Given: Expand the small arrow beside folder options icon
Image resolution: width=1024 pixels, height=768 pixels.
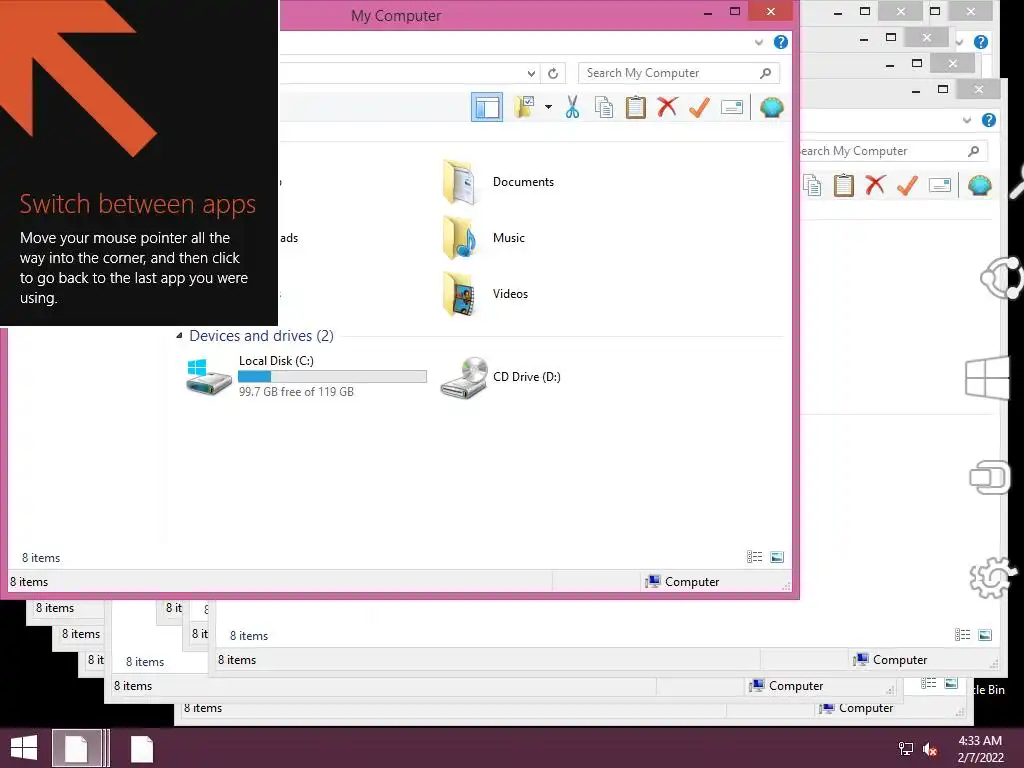Looking at the screenshot, I should click(549, 107).
